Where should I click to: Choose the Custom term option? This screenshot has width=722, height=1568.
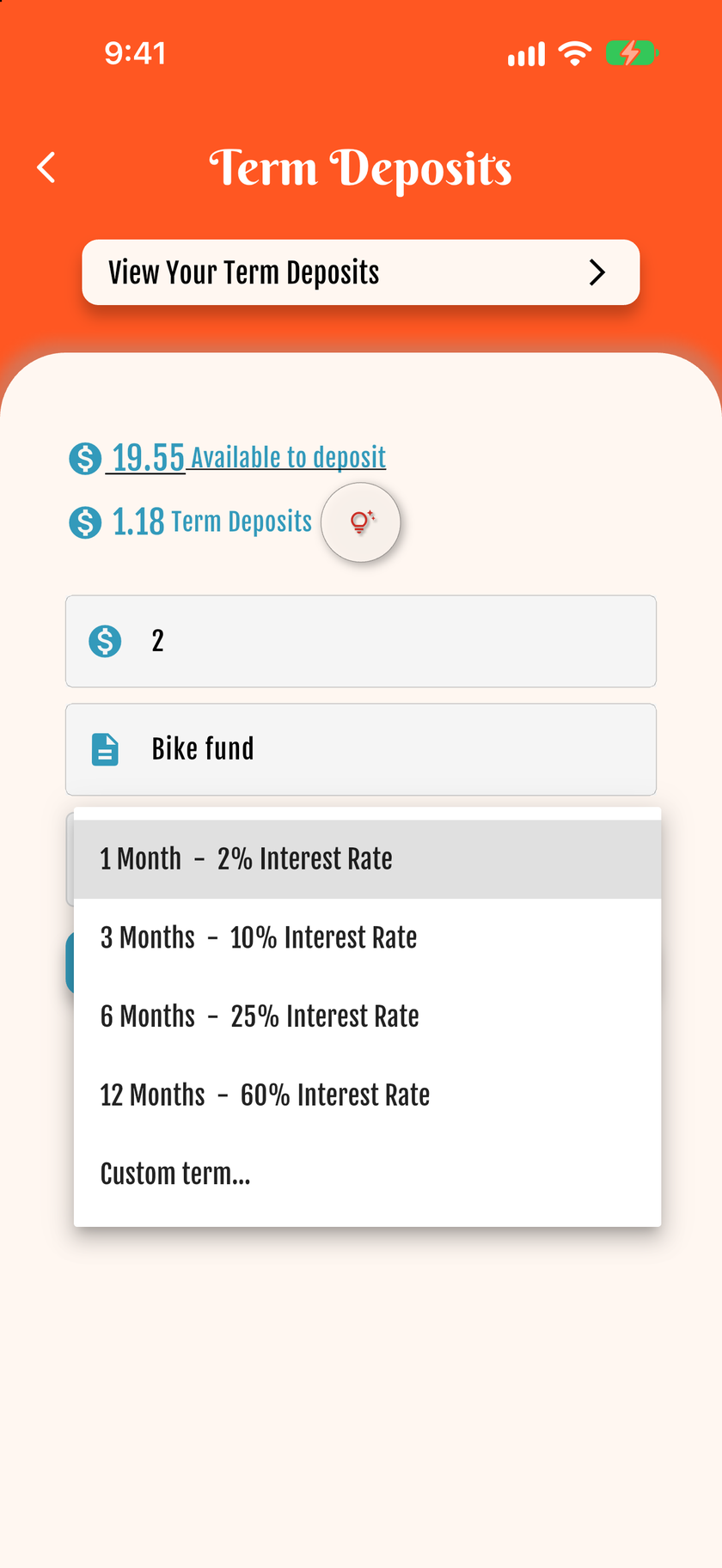368,1174
